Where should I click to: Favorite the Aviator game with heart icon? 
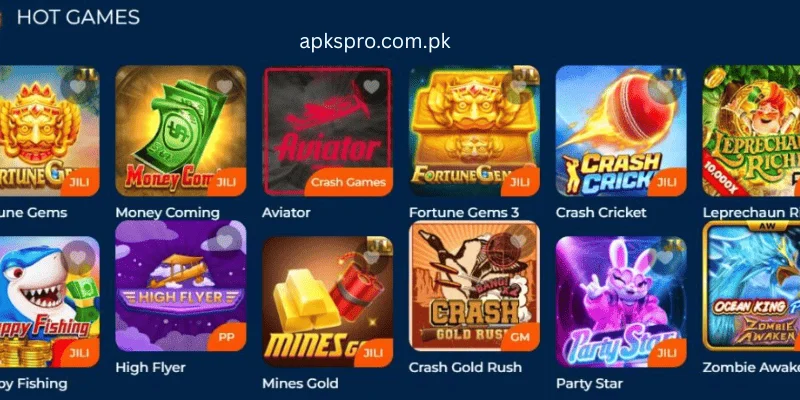click(x=371, y=87)
